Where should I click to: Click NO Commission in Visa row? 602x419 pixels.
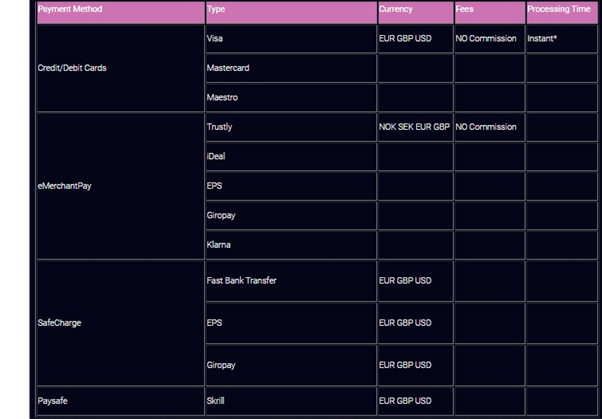pos(490,39)
